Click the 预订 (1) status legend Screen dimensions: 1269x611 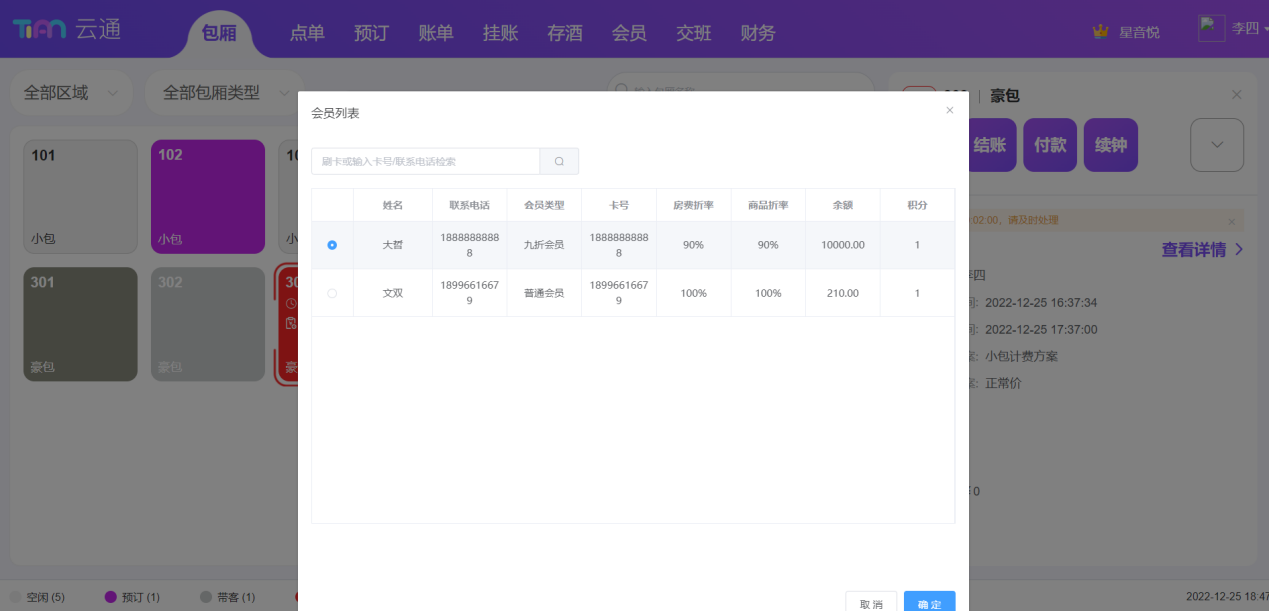132,597
